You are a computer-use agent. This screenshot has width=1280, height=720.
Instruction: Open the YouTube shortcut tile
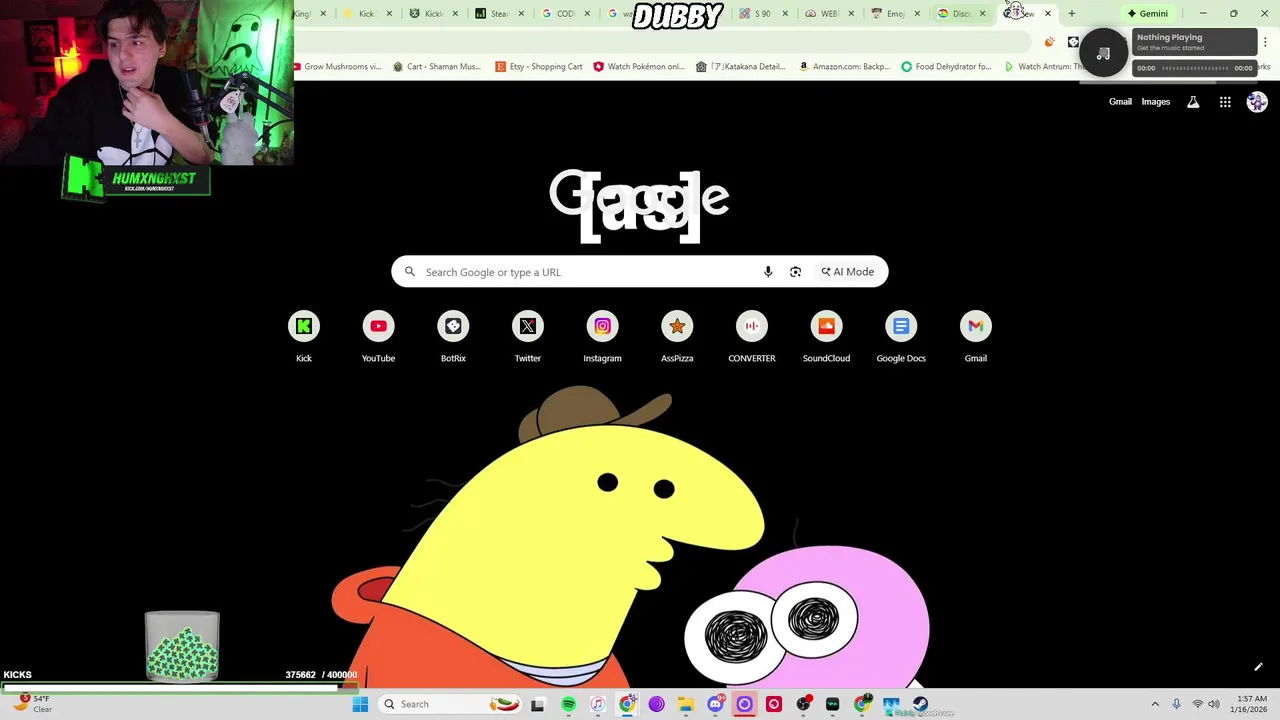click(378, 337)
